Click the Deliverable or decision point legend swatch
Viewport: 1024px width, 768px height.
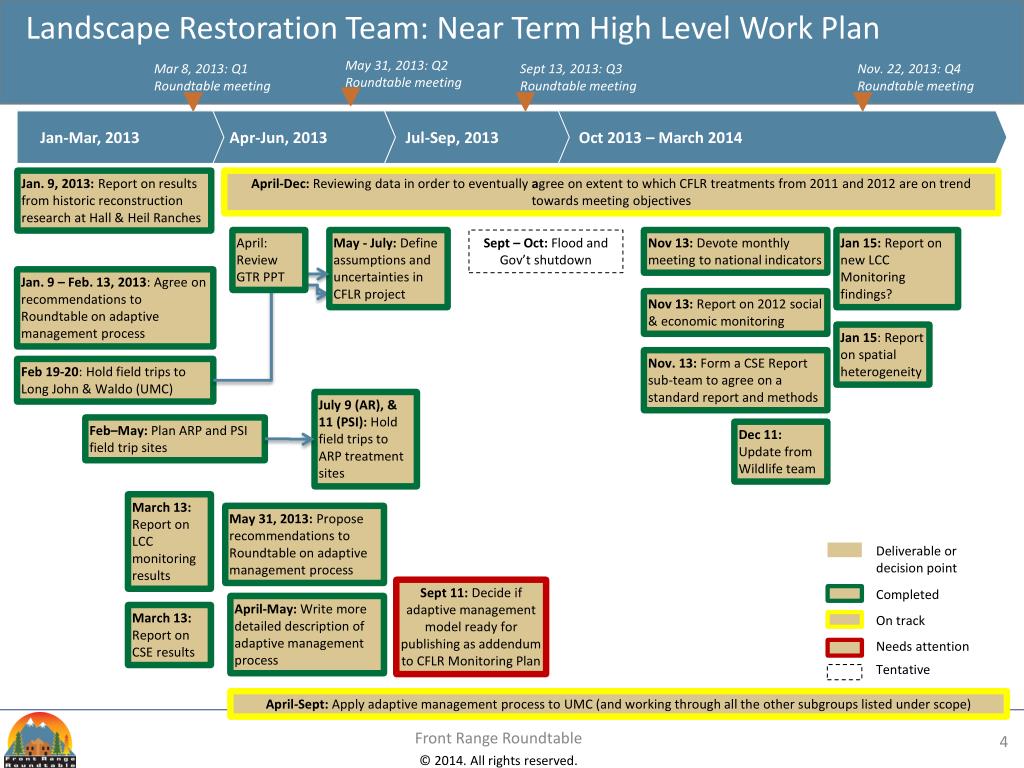(844, 550)
